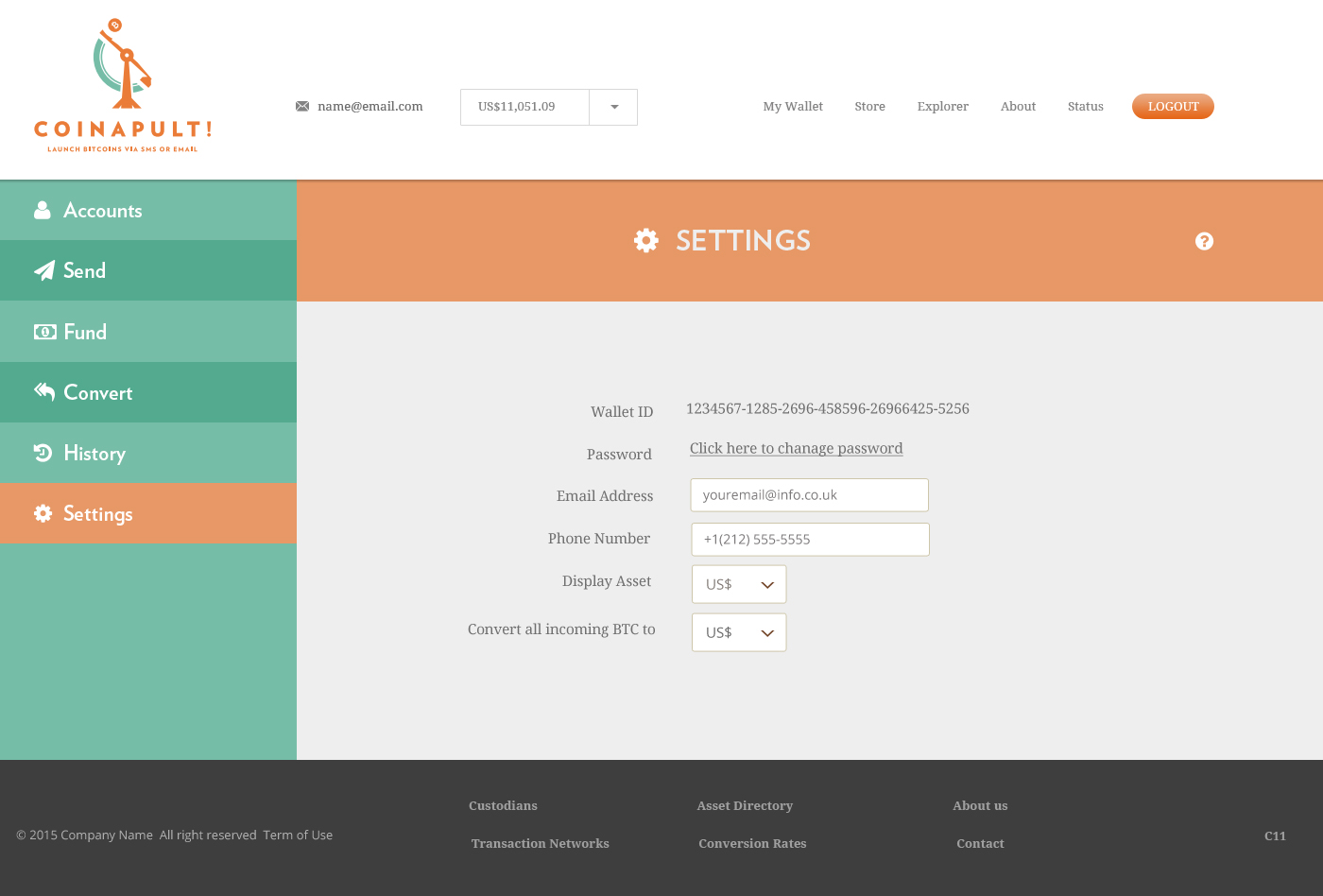Expand the balance dropdown arrow in header
Viewport: 1323px width, 896px height.
tap(614, 107)
